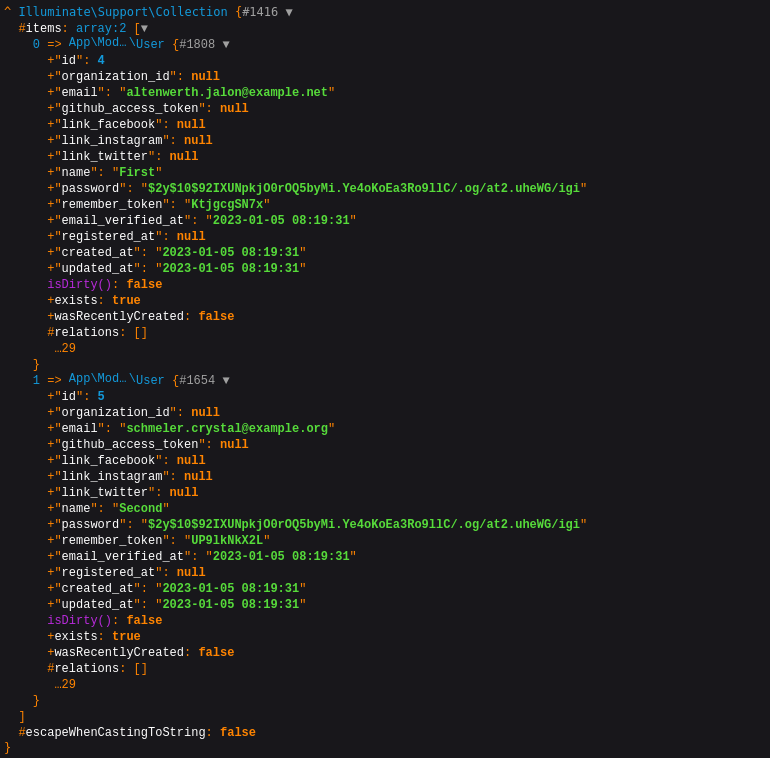Click the Illuminate\Support\Collection class name
770x758 pixels.
(x=122, y=12)
